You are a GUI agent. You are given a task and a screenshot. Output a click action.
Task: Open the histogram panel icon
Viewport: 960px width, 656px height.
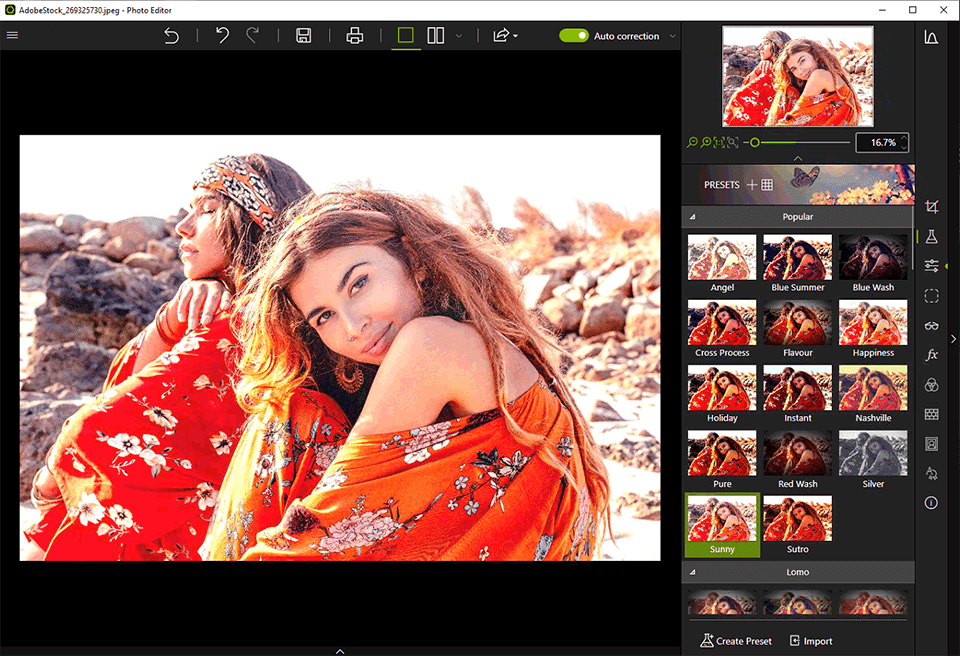(931, 38)
